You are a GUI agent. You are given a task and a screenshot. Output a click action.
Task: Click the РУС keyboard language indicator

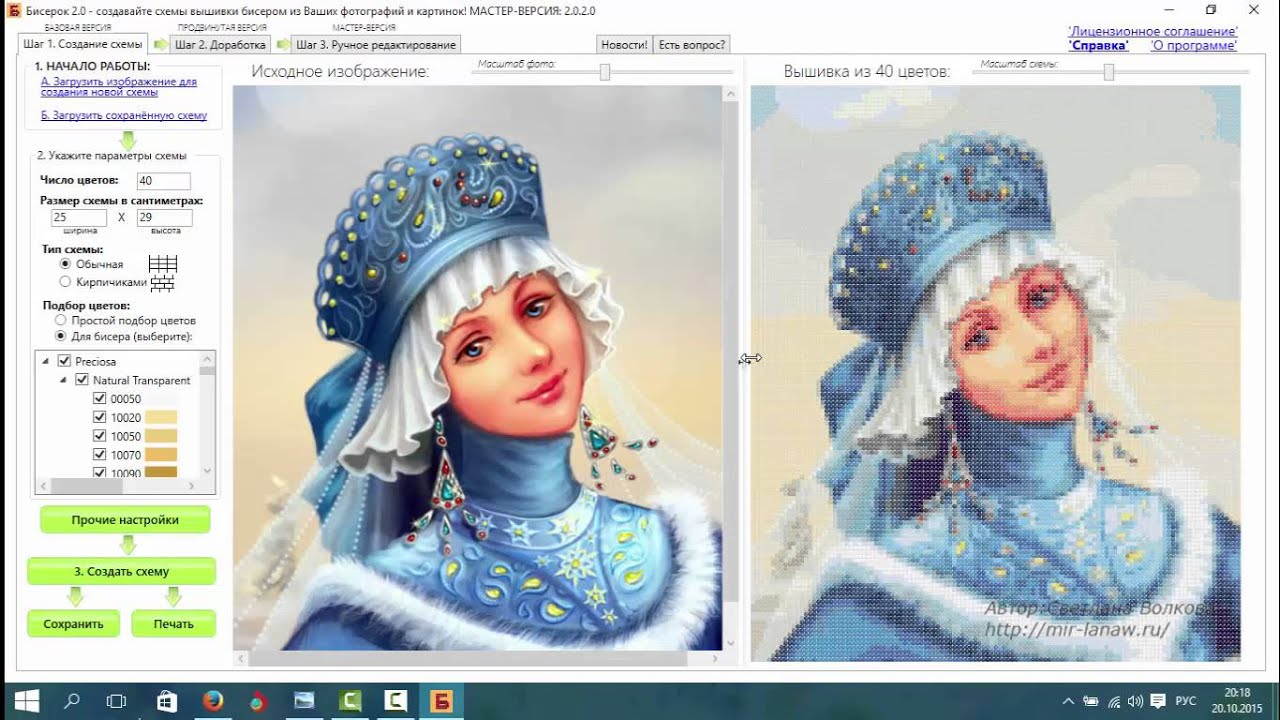[x=1186, y=701]
